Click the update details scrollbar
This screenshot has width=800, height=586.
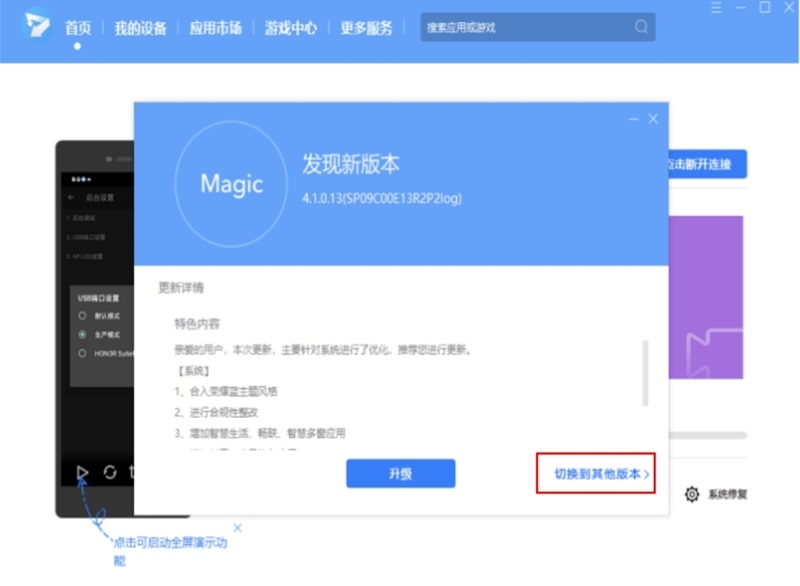645,373
